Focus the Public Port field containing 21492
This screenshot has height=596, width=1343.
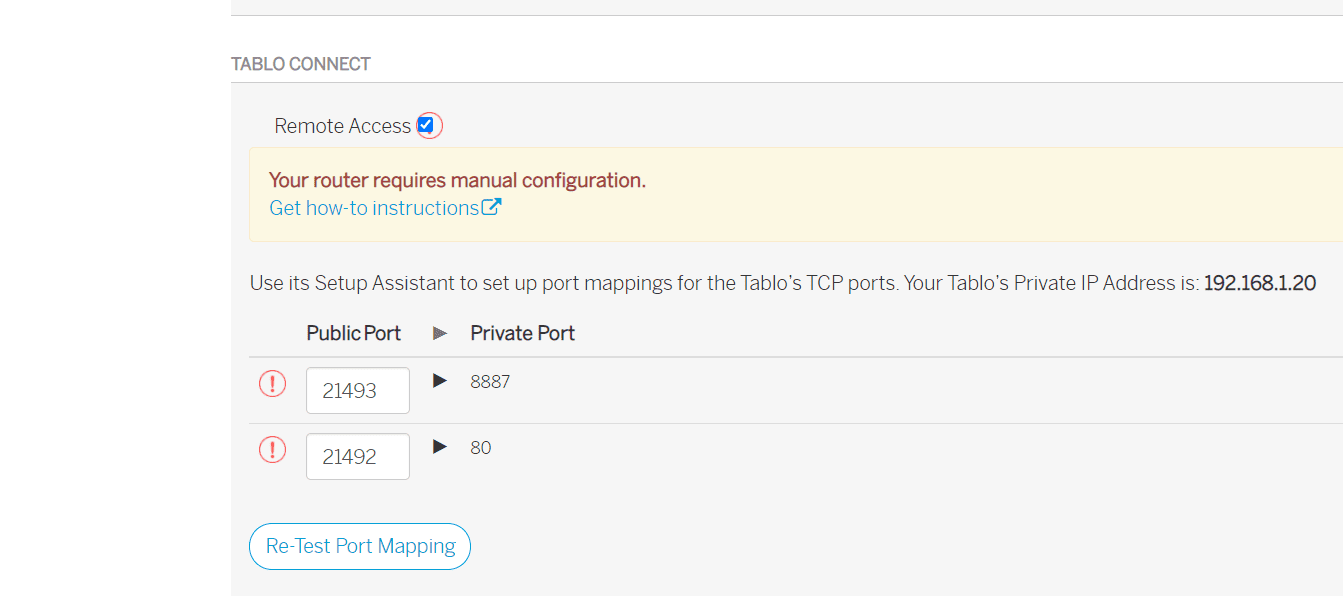coord(357,456)
